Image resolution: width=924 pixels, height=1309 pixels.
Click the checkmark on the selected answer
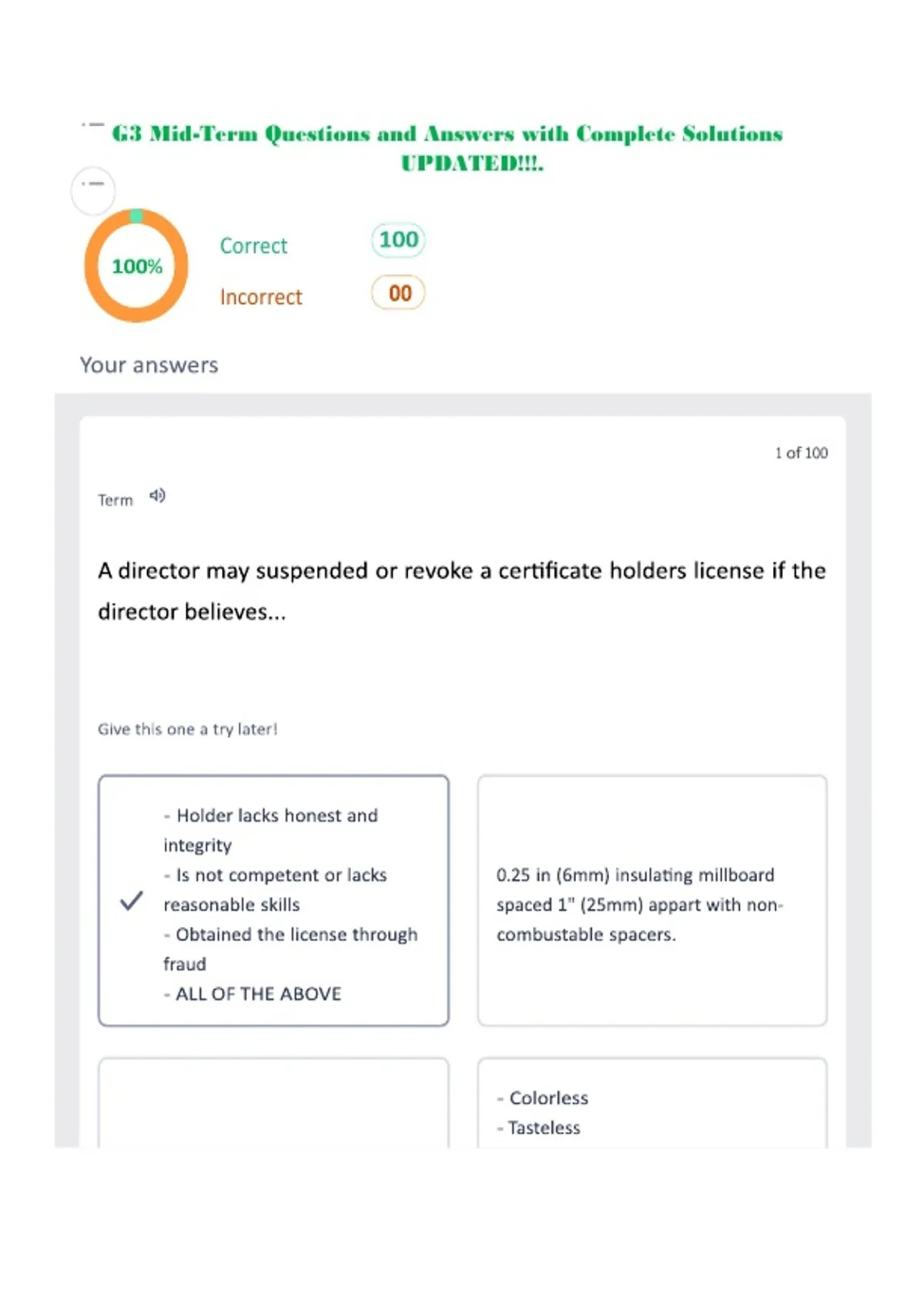pyautogui.click(x=132, y=900)
